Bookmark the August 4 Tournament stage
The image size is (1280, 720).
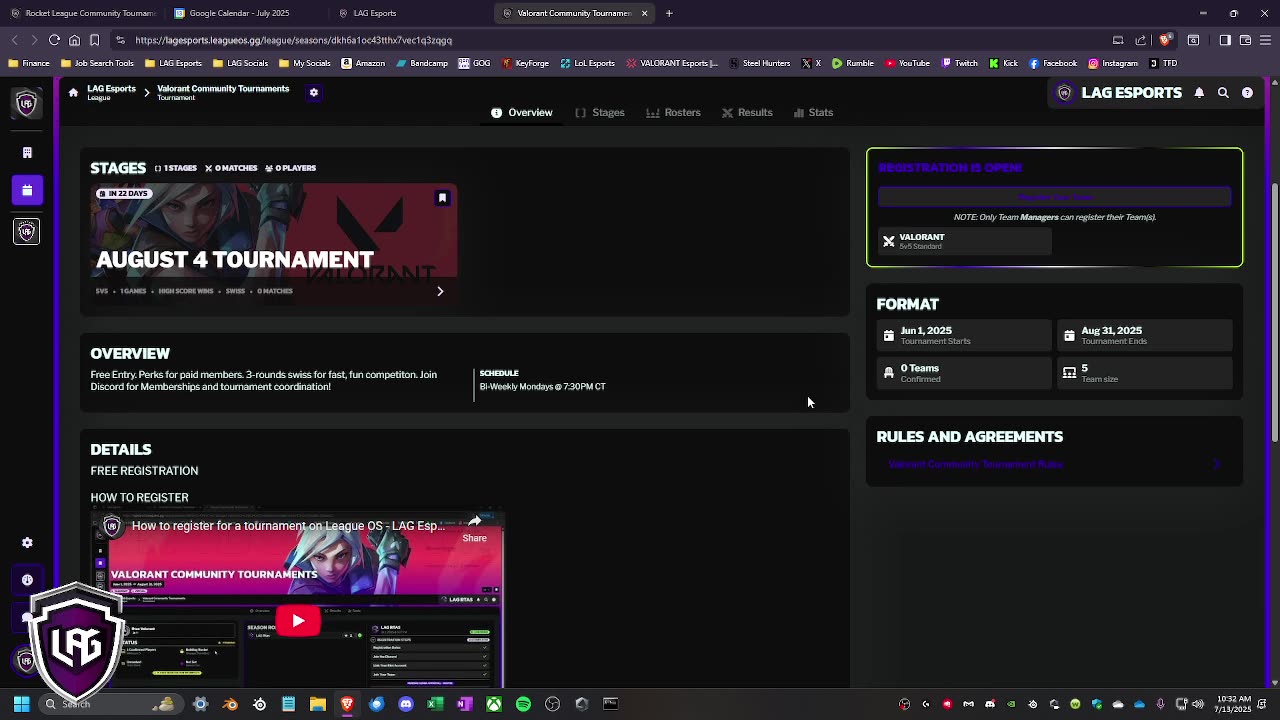coord(442,198)
